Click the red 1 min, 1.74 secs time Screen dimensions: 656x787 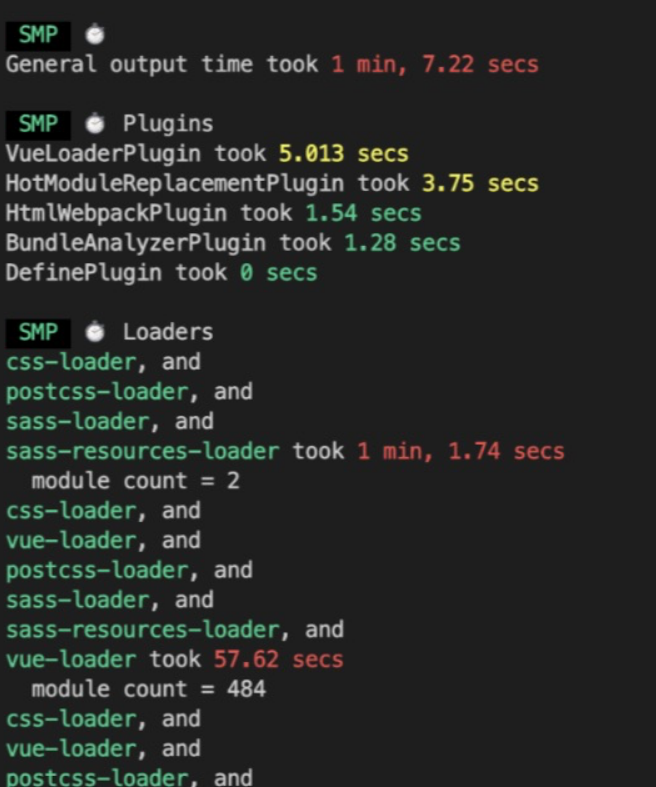460,451
